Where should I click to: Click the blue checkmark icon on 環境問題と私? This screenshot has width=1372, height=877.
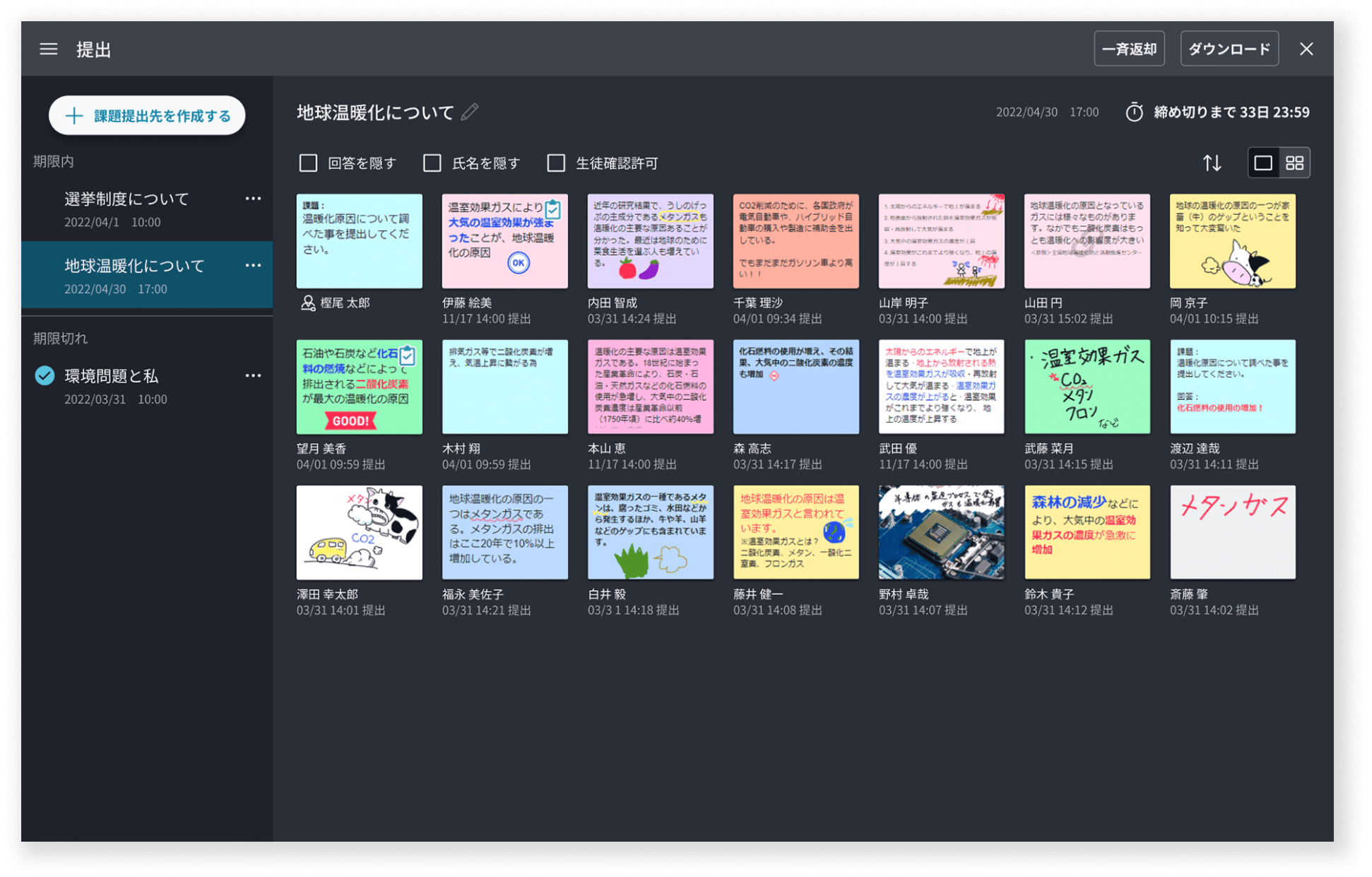click(x=44, y=375)
